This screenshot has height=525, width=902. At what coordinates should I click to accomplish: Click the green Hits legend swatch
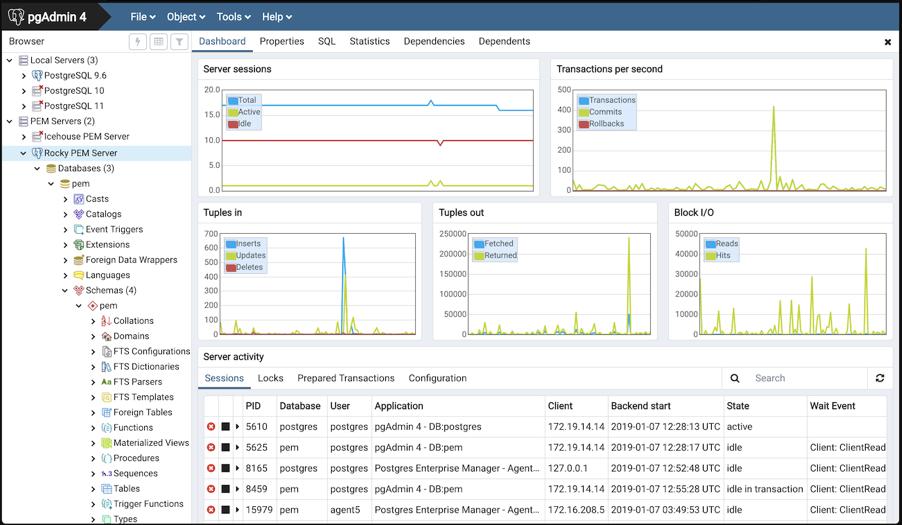point(710,256)
